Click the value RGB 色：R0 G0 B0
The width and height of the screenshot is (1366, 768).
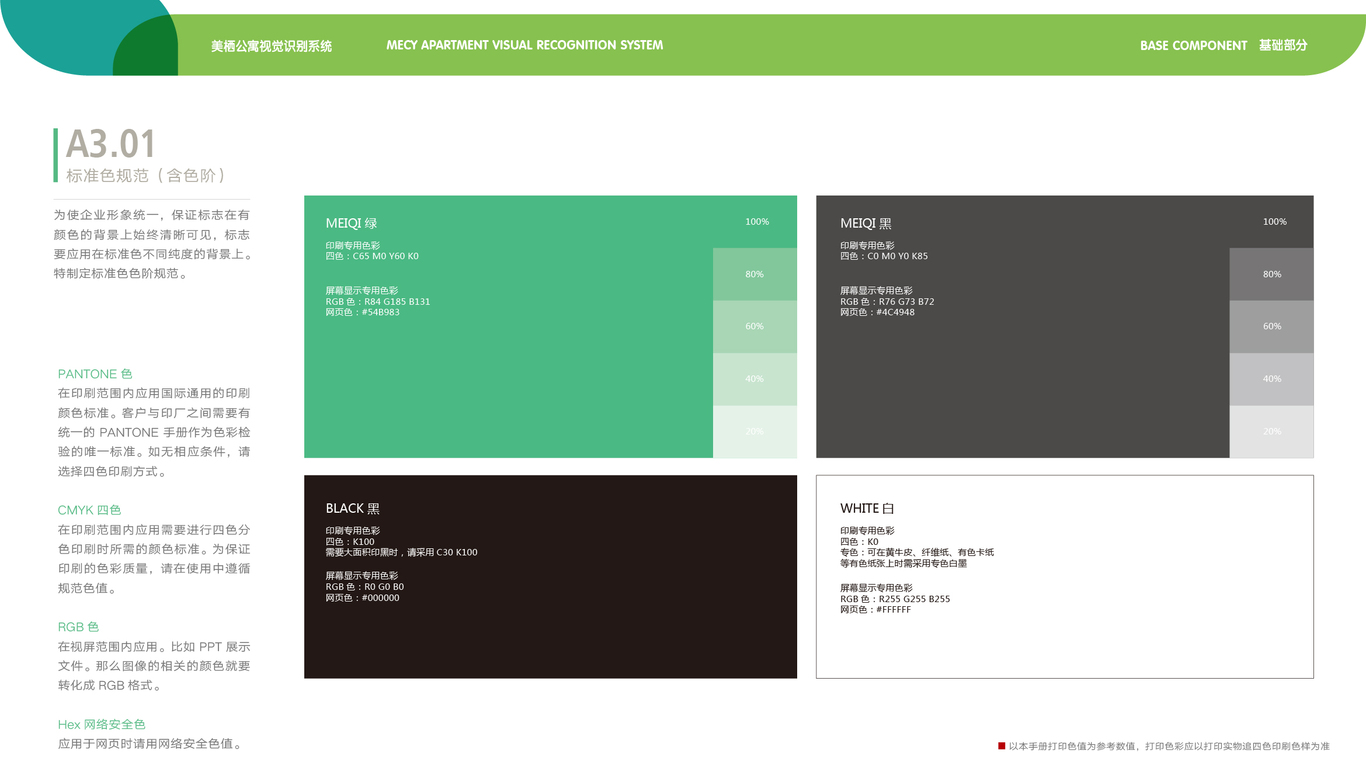[365, 588]
